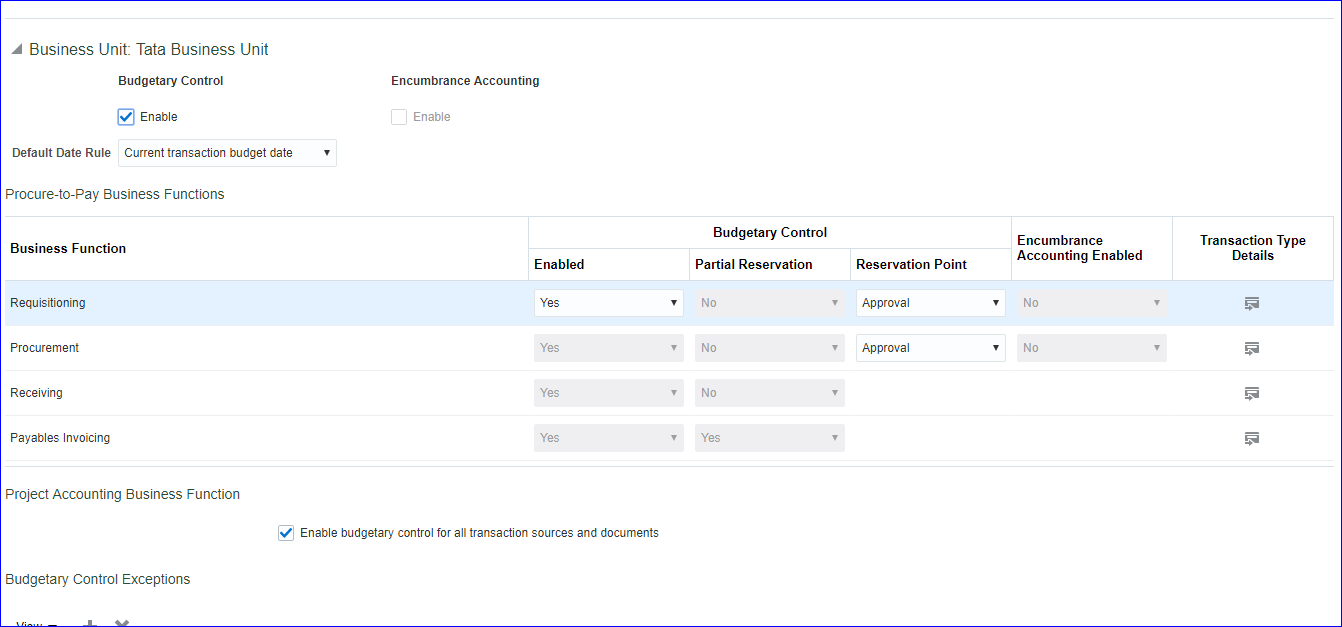Collapse the Tata Business Unit section
Image resolution: width=1342 pixels, height=627 pixels.
(17, 50)
